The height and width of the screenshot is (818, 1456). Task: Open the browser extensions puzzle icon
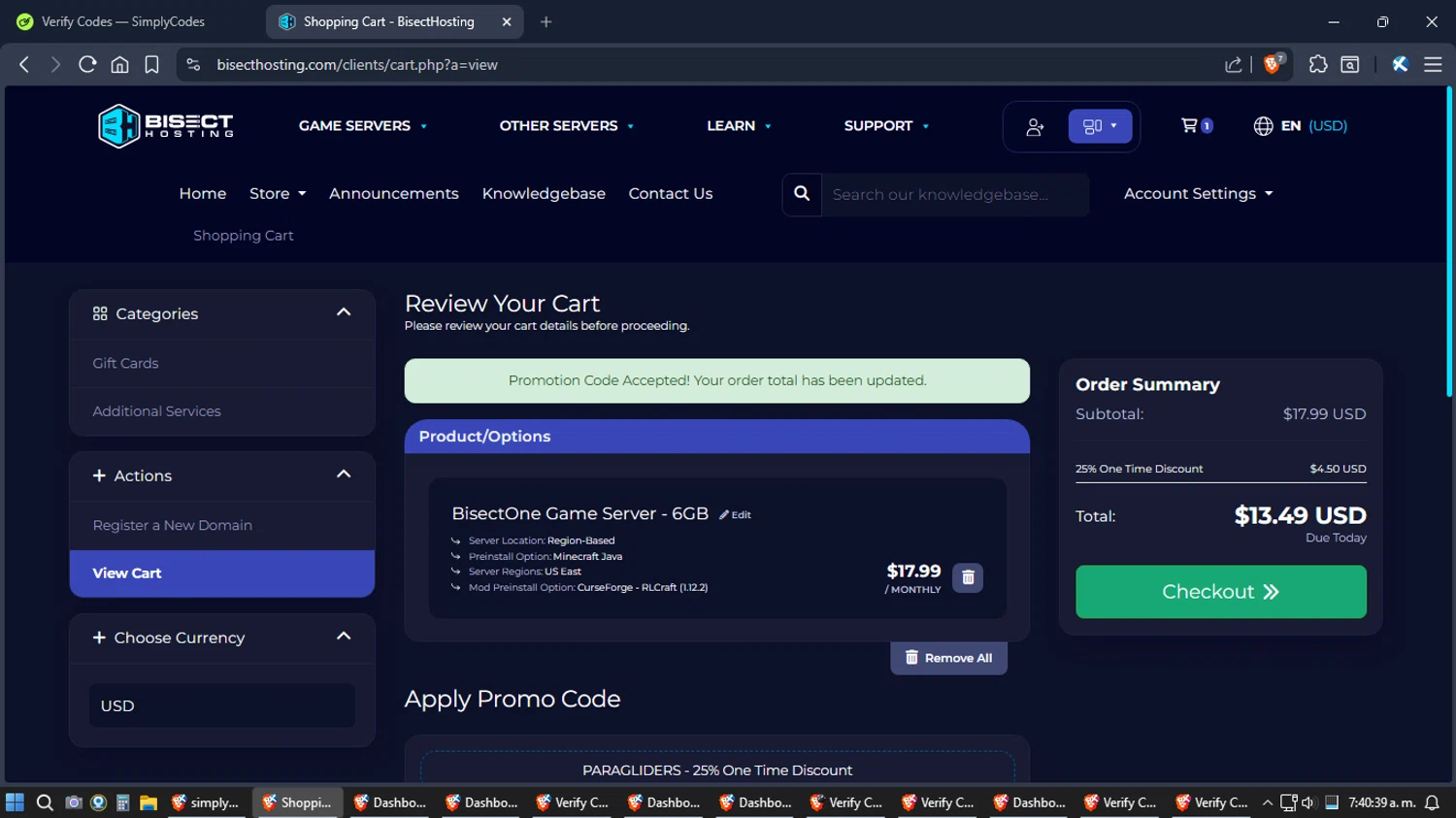tap(1317, 65)
